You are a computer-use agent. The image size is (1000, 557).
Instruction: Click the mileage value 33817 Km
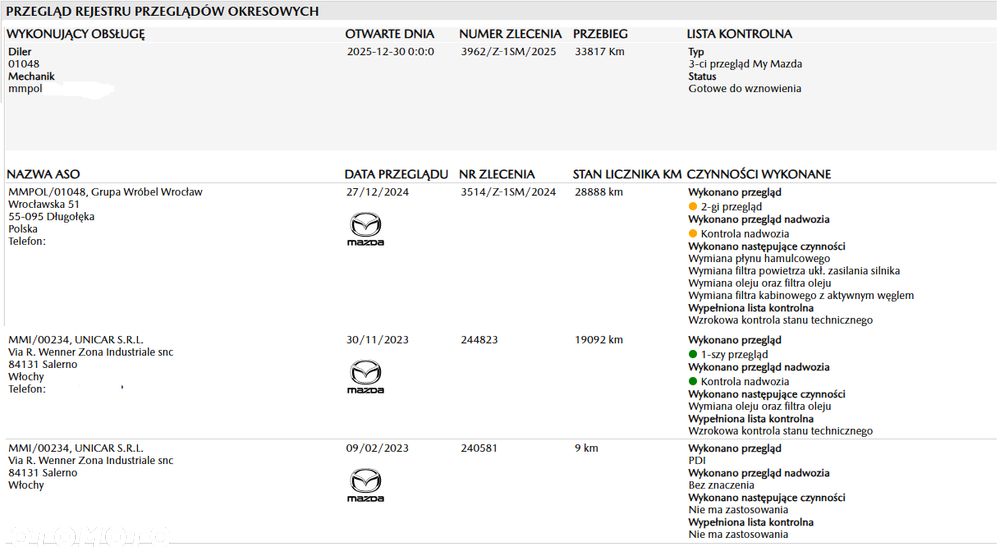(x=599, y=52)
